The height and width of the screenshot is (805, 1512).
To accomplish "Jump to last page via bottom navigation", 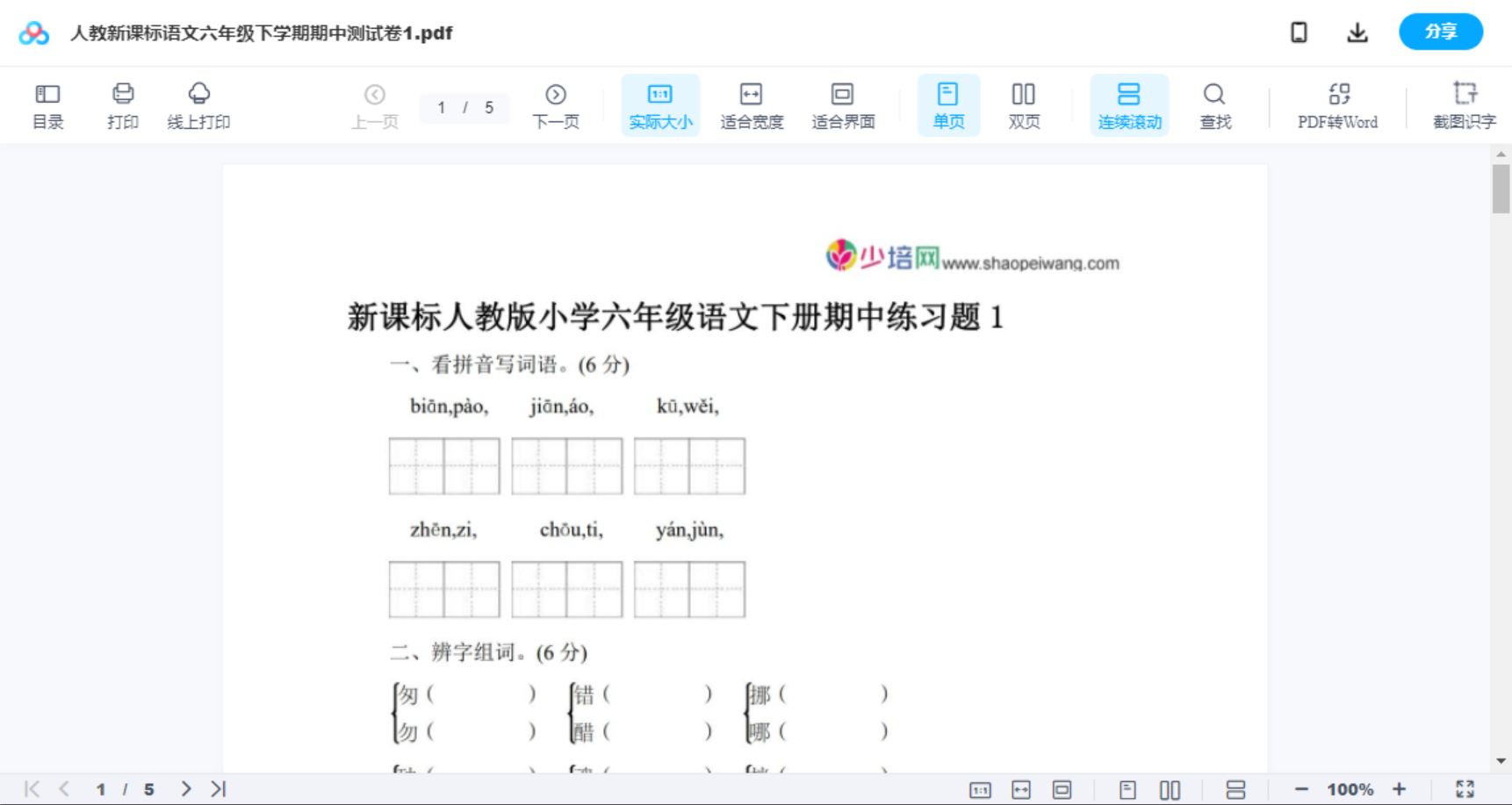I will click(x=217, y=788).
